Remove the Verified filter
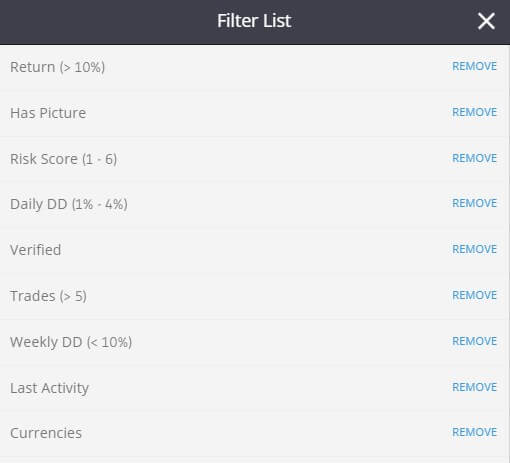Viewport: 510px width, 463px height. point(474,249)
